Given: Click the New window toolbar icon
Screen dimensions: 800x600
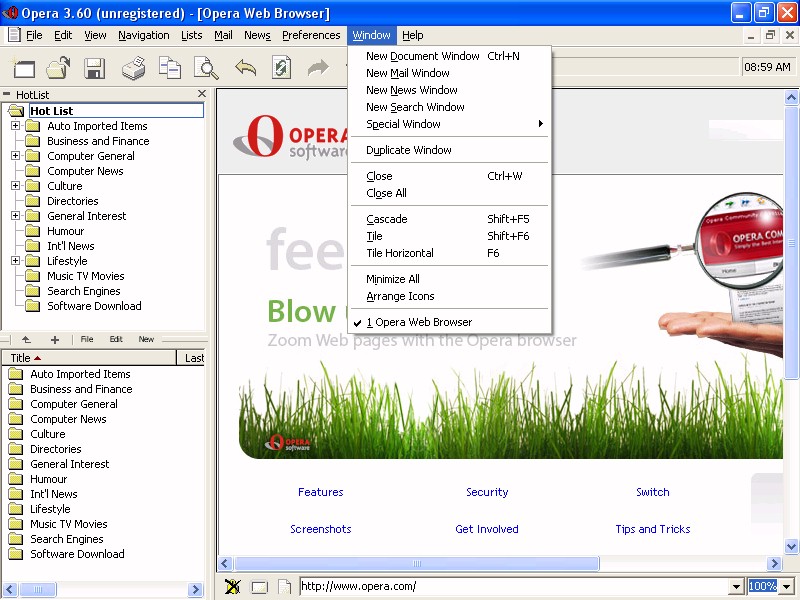Looking at the screenshot, I should pyautogui.click(x=23, y=68).
